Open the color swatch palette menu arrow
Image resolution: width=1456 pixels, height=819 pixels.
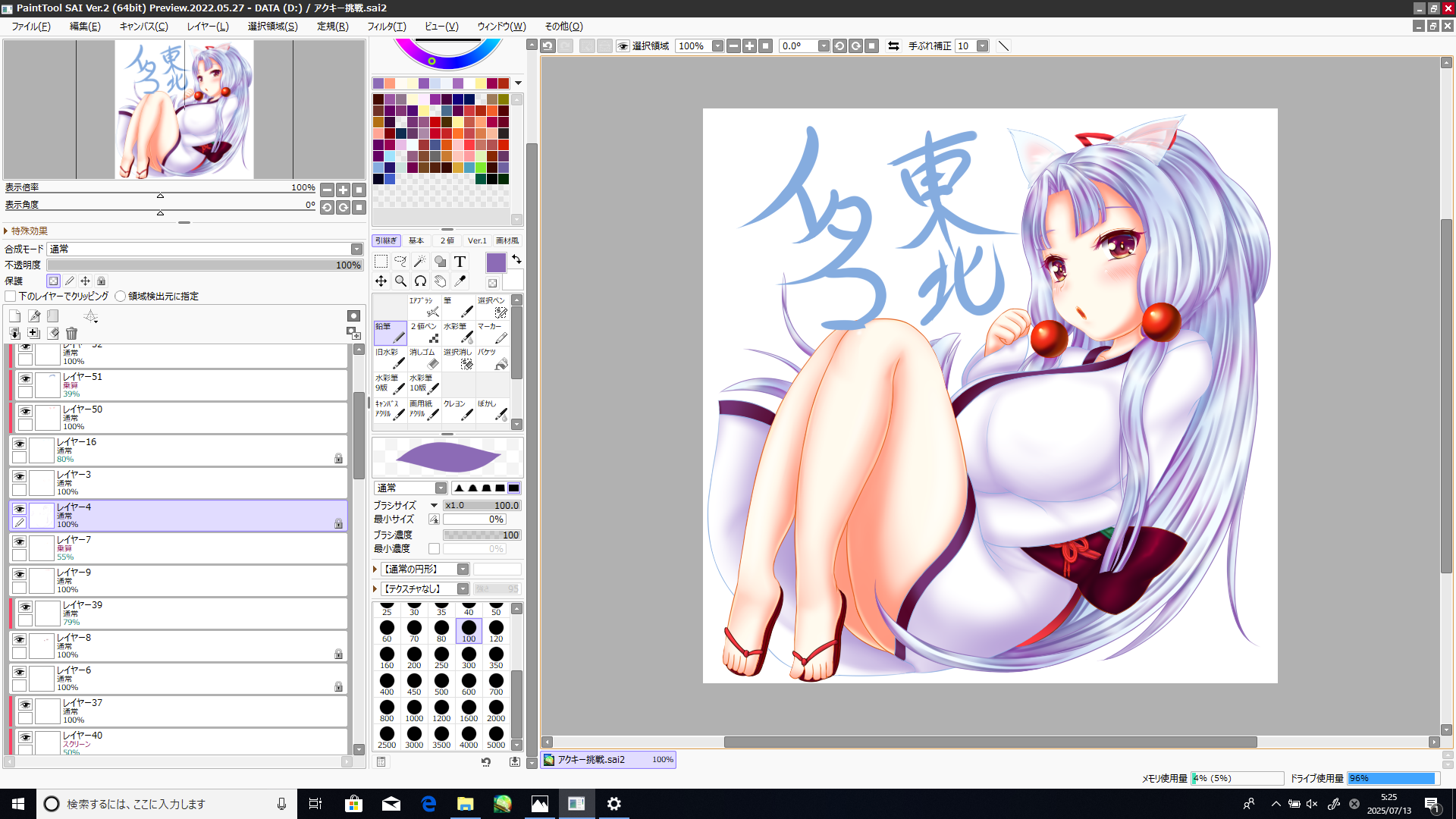(x=518, y=83)
